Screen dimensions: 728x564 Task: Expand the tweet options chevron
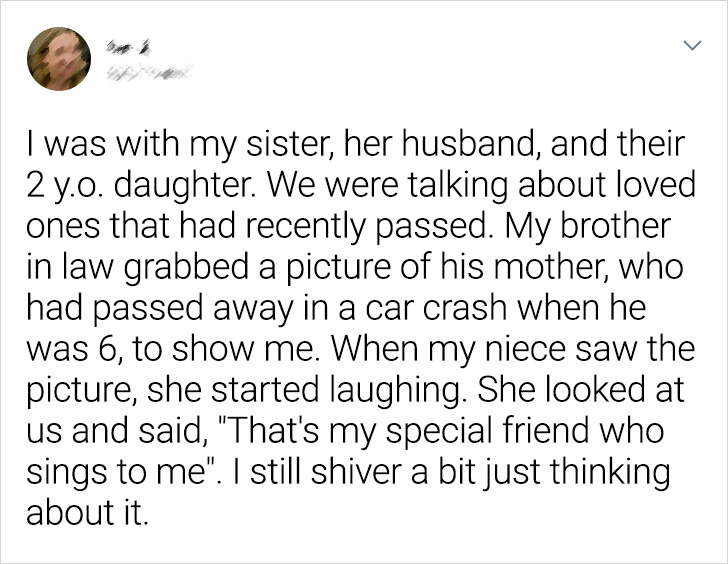click(x=692, y=45)
